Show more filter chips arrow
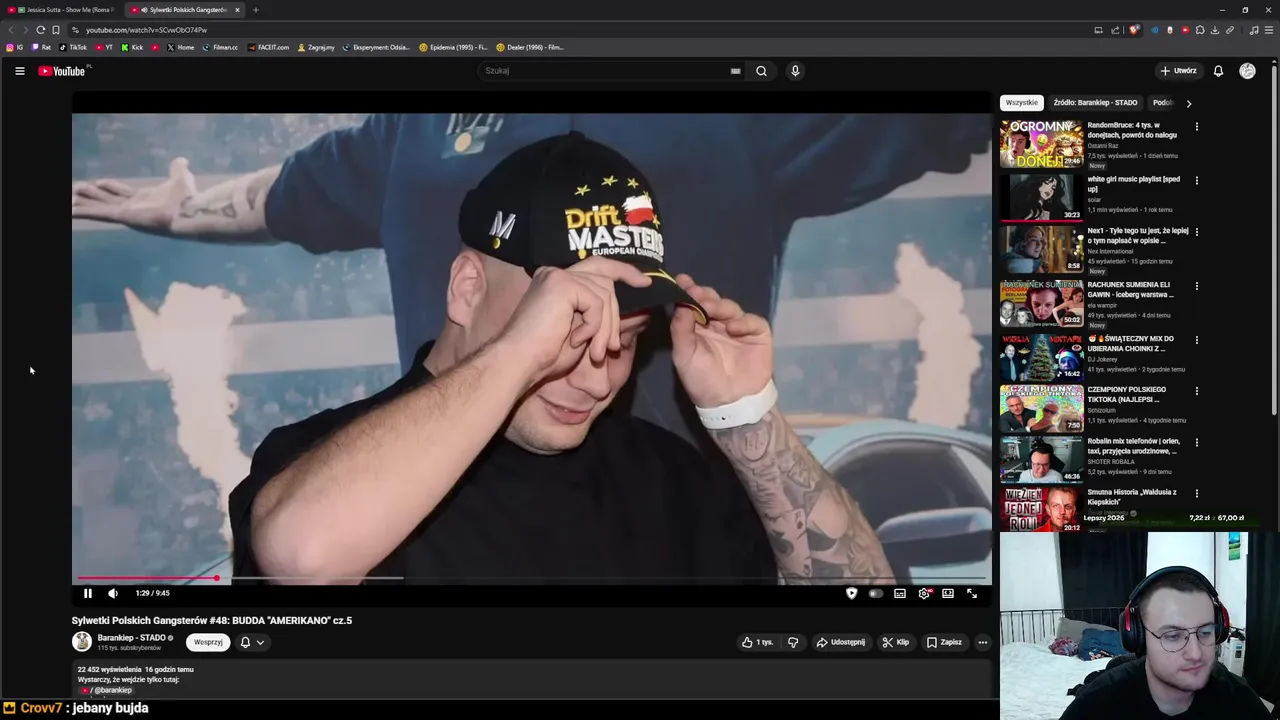The height and width of the screenshot is (720, 1280). tap(1188, 103)
